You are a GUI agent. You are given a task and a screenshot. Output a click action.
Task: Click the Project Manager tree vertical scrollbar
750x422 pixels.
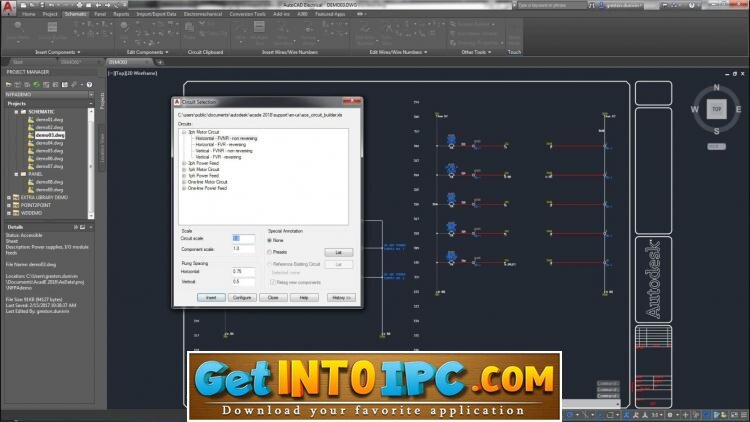[x=91, y=163]
